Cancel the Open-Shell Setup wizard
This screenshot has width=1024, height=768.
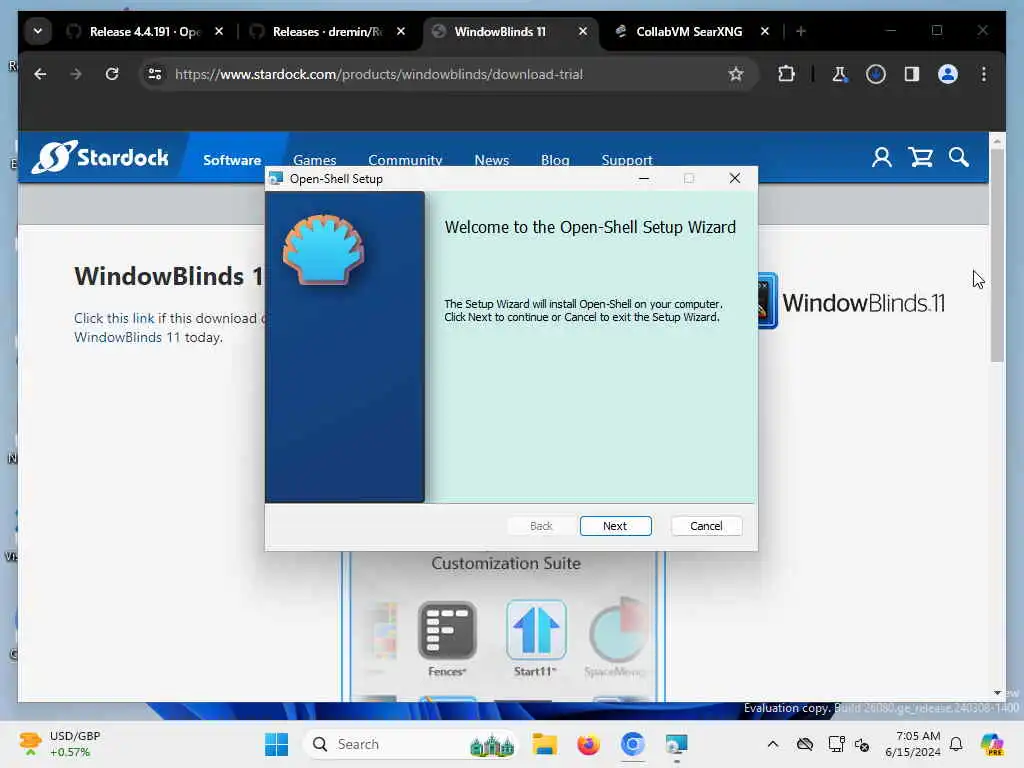[706, 526]
